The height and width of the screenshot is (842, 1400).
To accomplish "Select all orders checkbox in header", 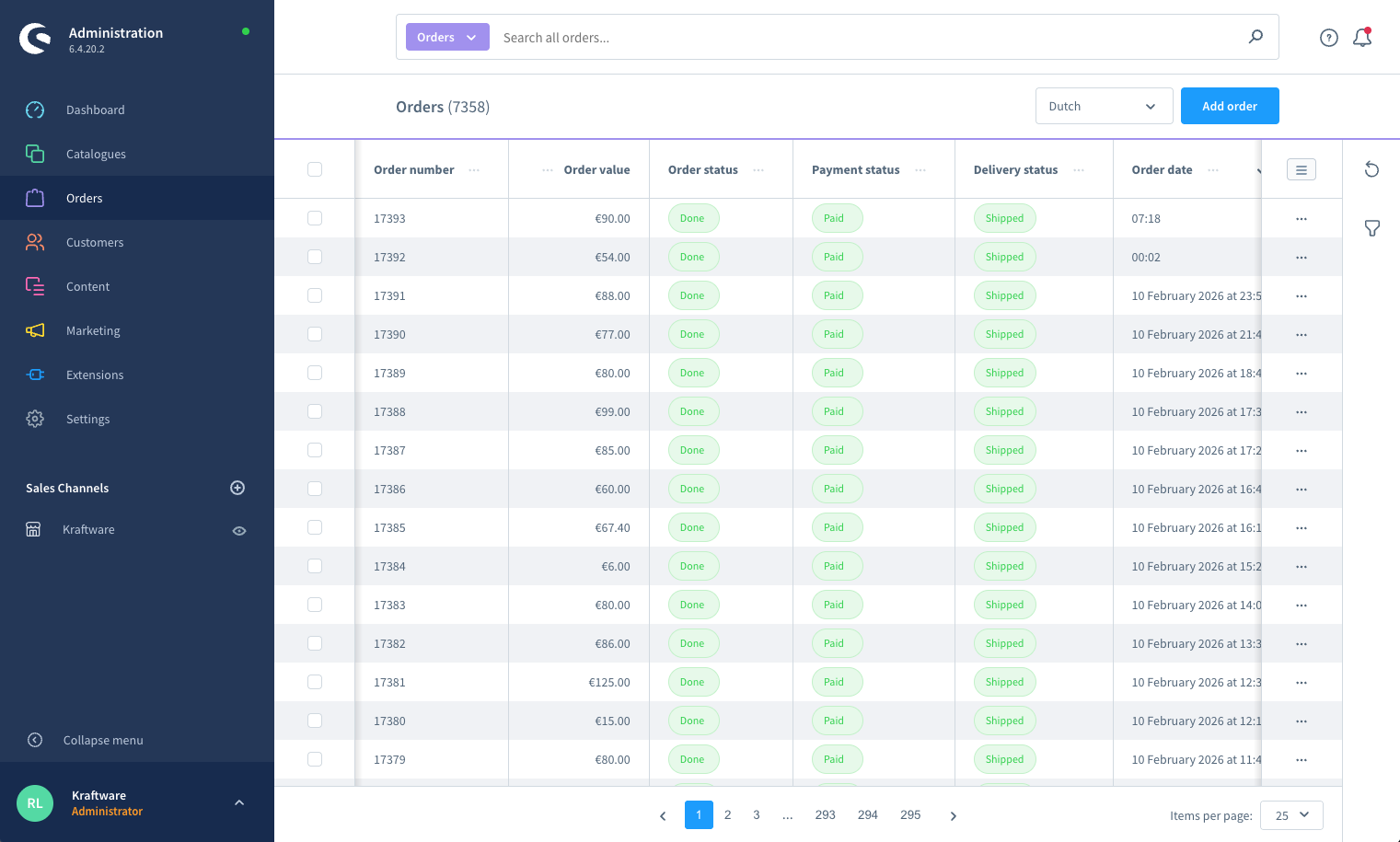I will click(x=315, y=169).
